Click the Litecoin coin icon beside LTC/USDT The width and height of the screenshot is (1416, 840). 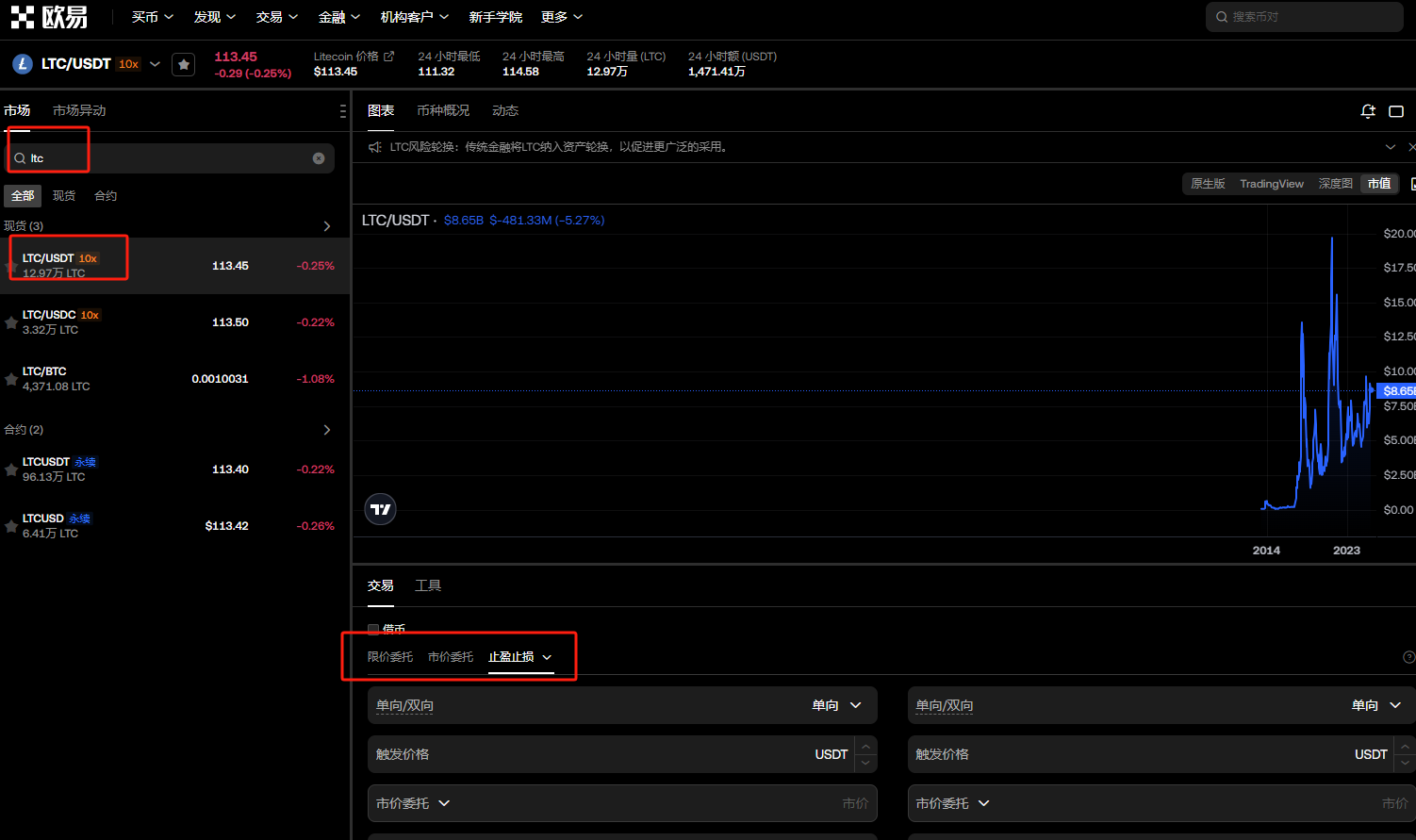(x=23, y=64)
